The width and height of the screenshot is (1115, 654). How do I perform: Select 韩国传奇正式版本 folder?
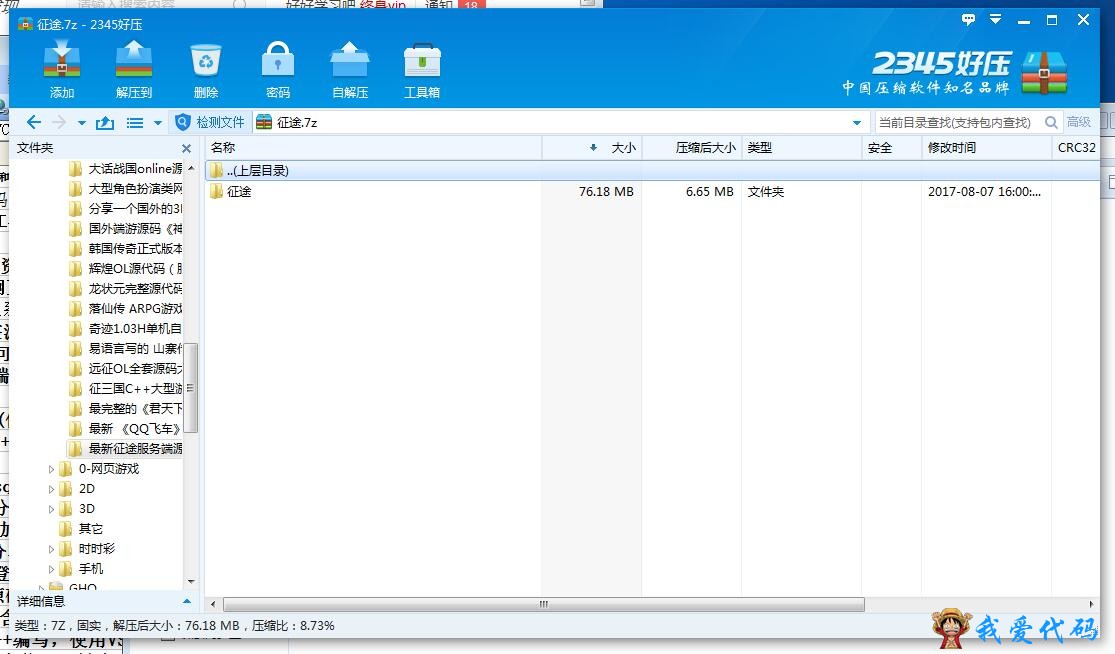coord(126,248)
